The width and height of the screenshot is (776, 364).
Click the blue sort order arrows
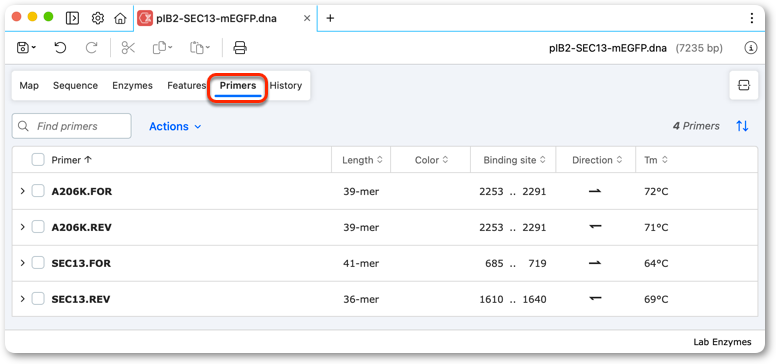point(742,126)
